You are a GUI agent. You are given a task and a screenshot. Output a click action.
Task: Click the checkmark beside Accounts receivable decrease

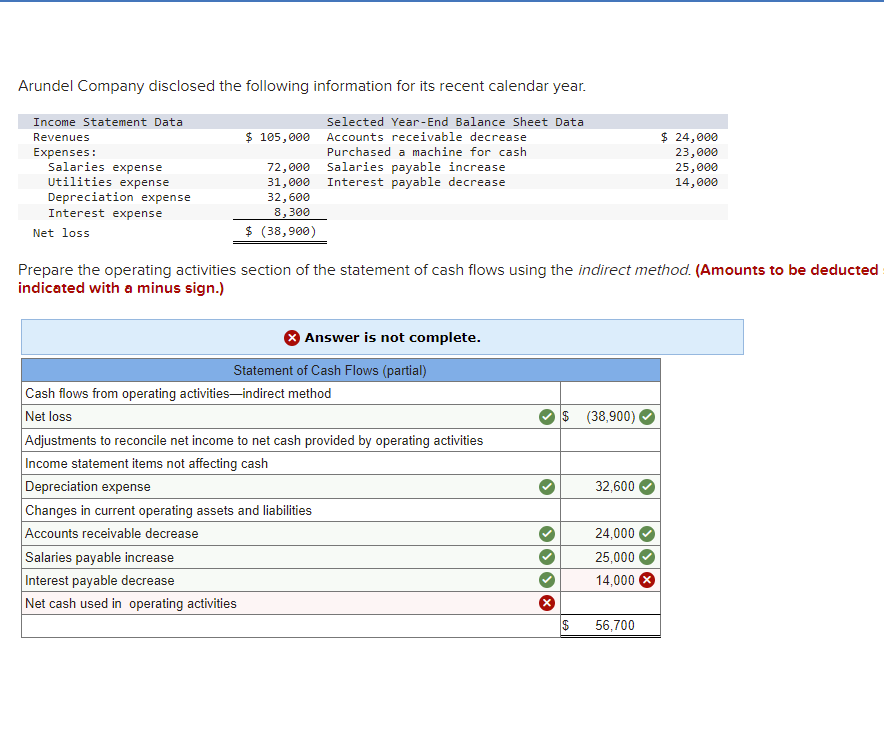pos(546,533)
